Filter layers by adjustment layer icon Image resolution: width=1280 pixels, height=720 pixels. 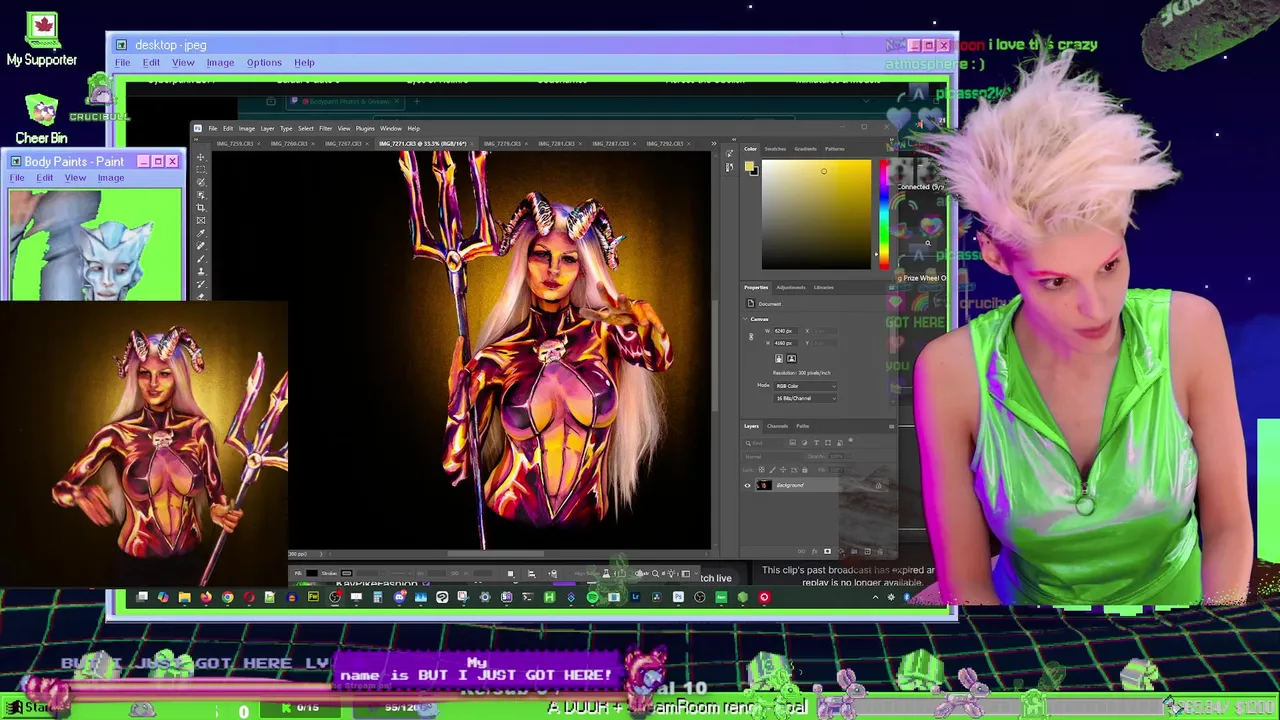[805, 443]
